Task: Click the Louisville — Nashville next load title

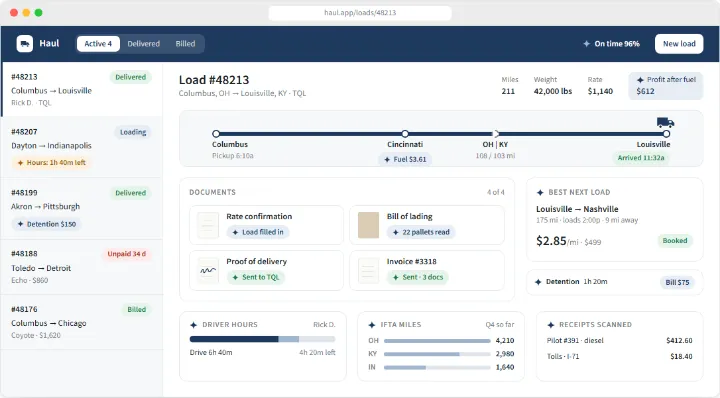Action: (577, 209)
